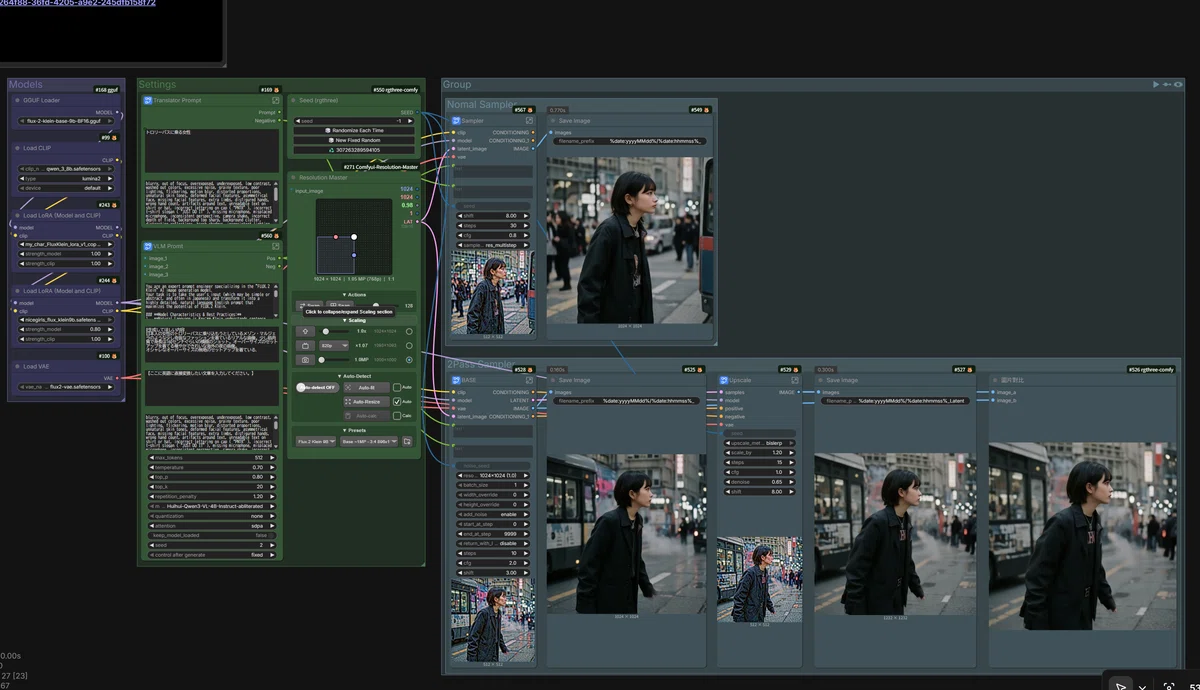Screen dimensions: 1200x690
Task: Open the my_char_FluxKlein lora dropdown
Action: coord(64,244)
